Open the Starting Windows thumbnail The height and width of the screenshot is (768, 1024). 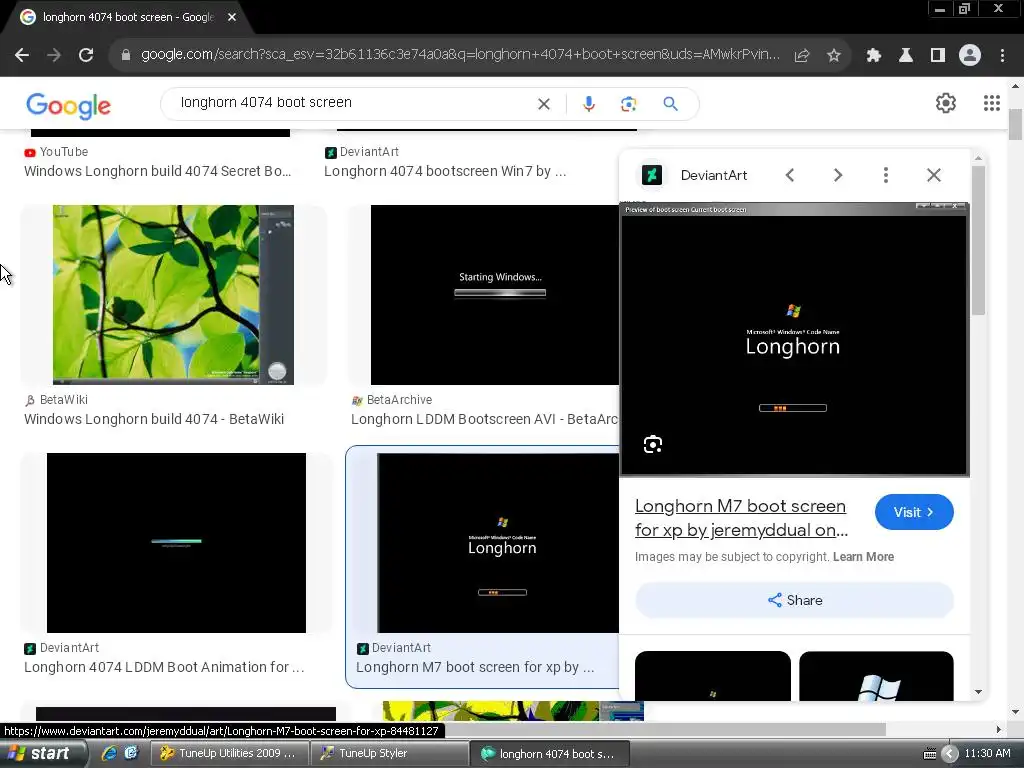click(494, 295)
